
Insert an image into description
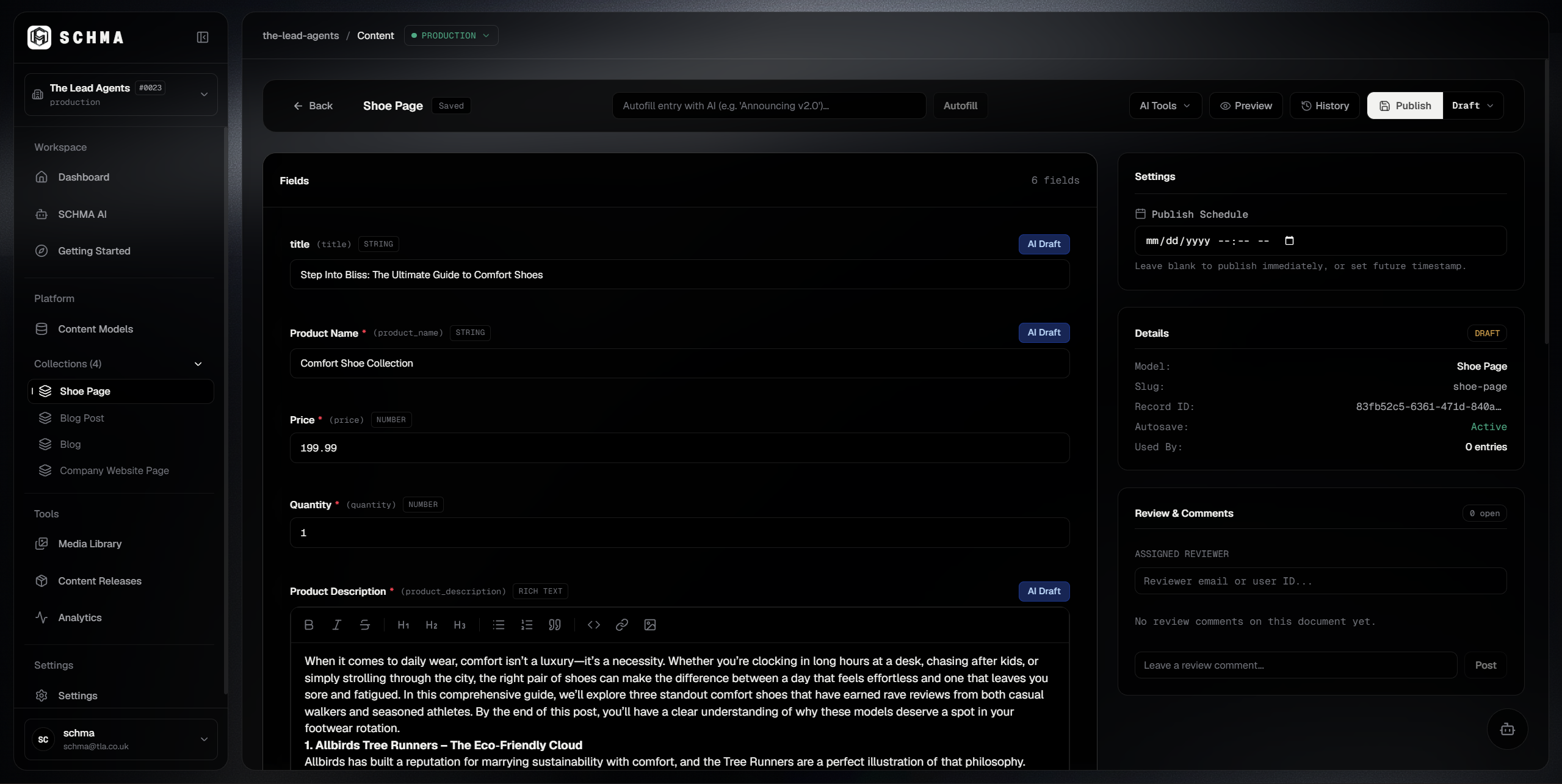pos(650,625)
